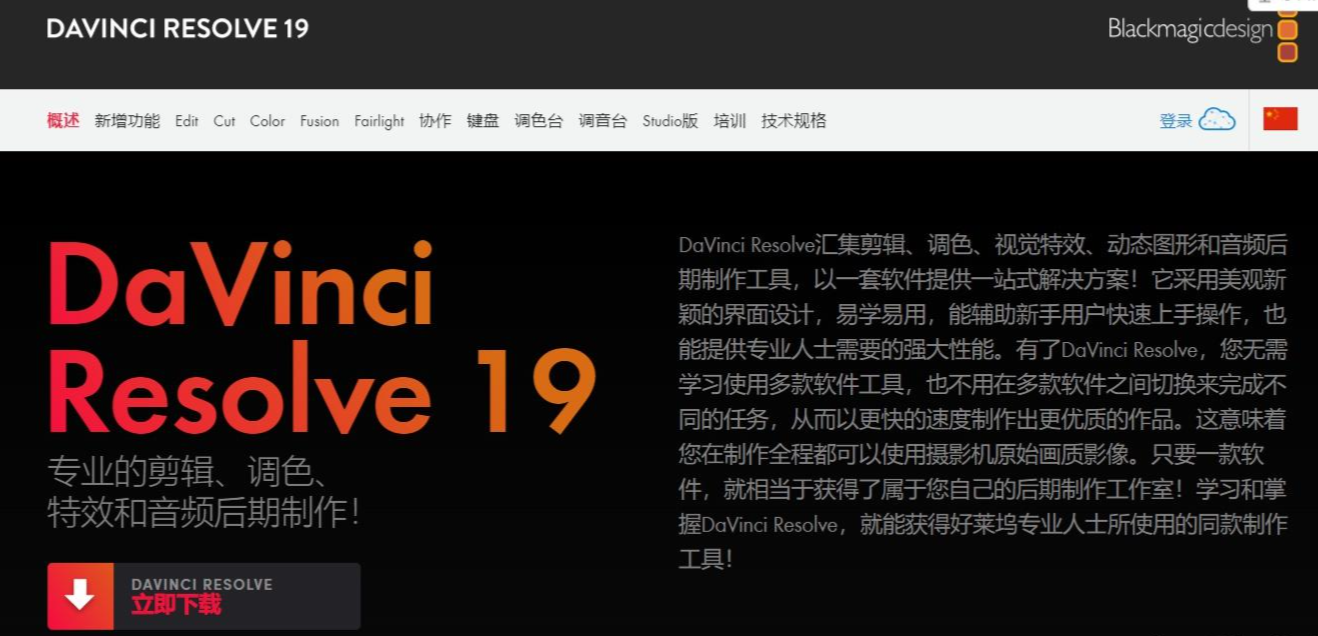
Task: Open the Fairlight tab
Action: (x=379, y=121)
